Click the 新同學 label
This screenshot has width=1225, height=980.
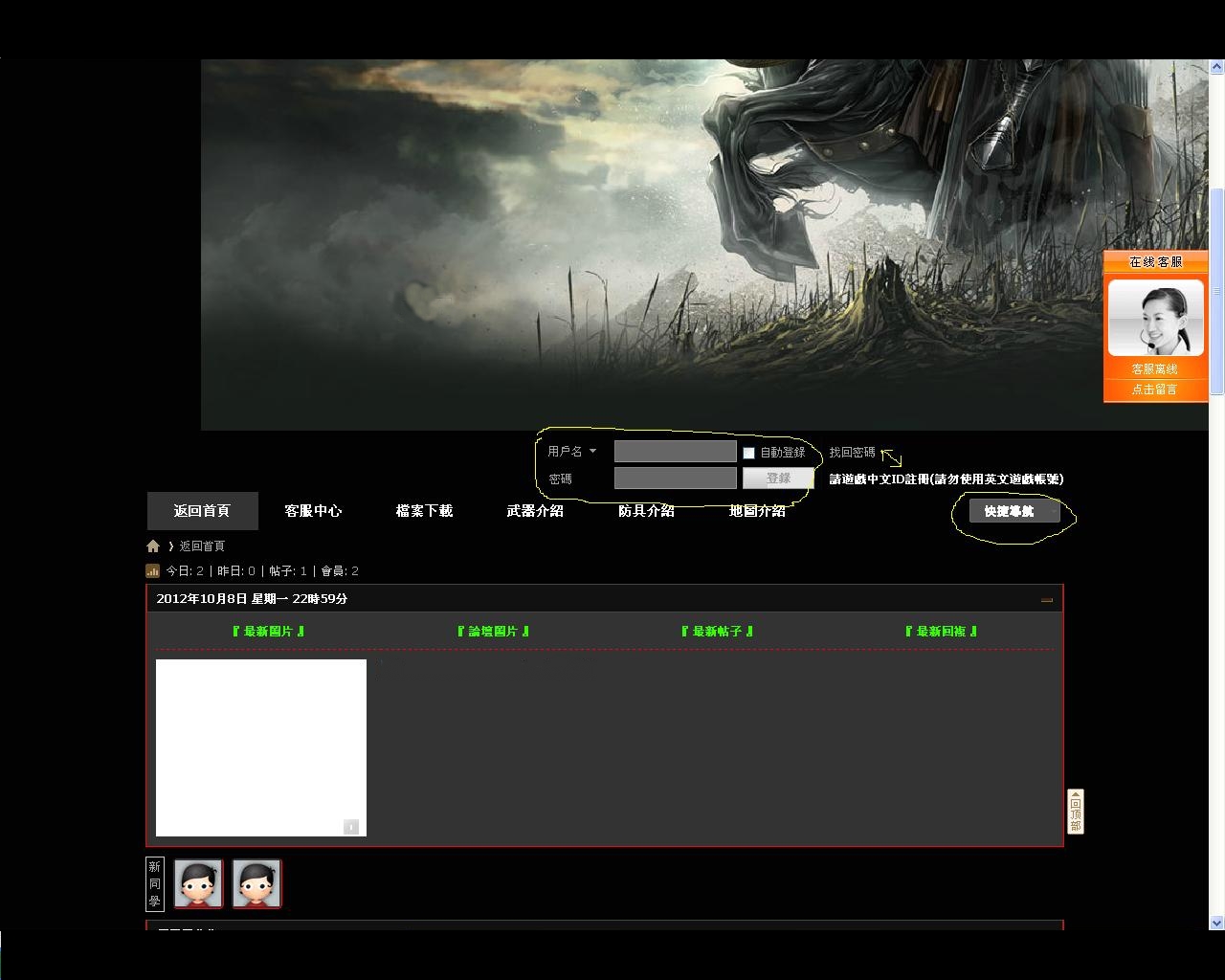[154, 883]
